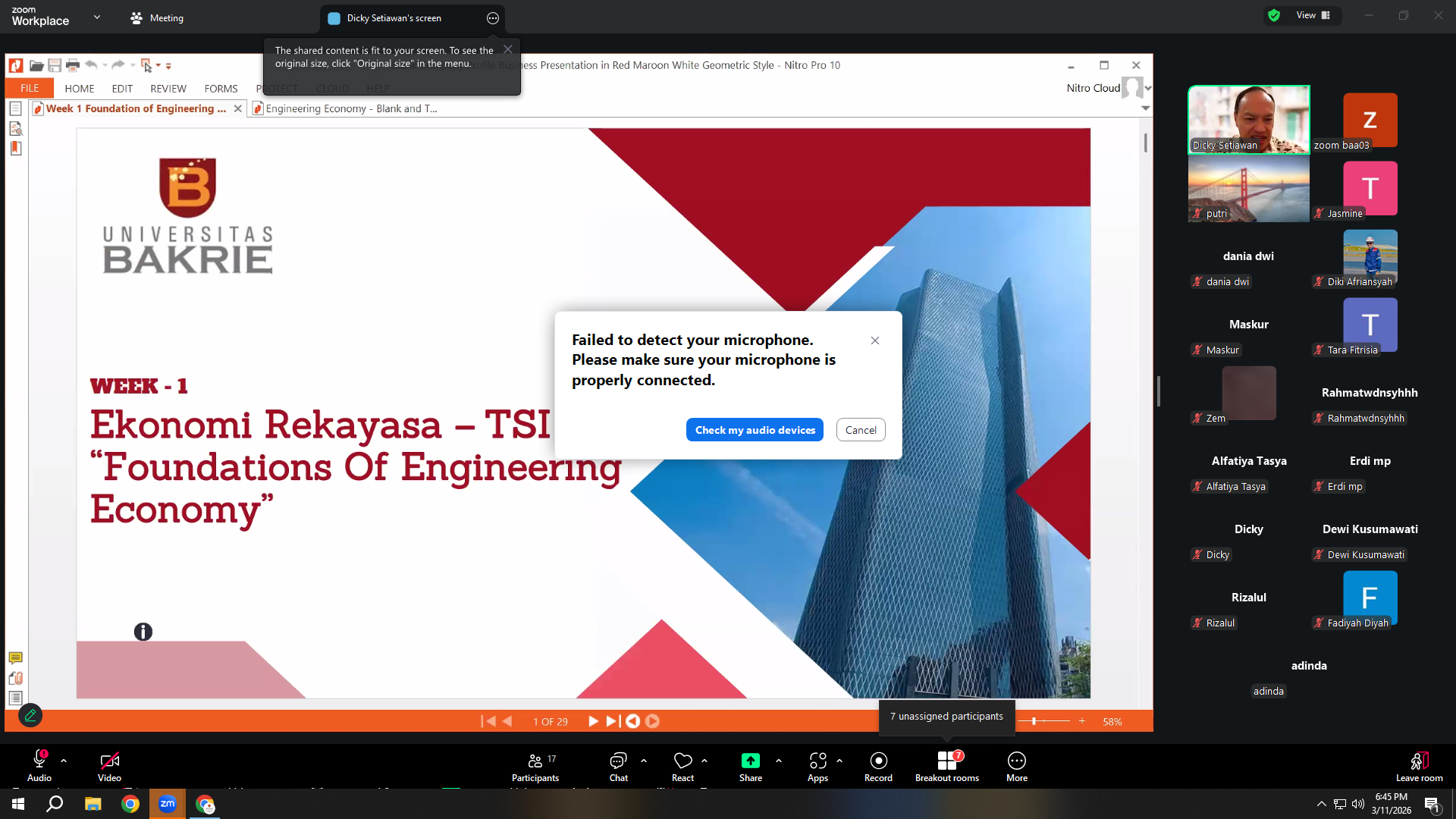Screen dimensions: 1456x819
Task: Increase zoom with the plus button
Action: coord(1082,721)
